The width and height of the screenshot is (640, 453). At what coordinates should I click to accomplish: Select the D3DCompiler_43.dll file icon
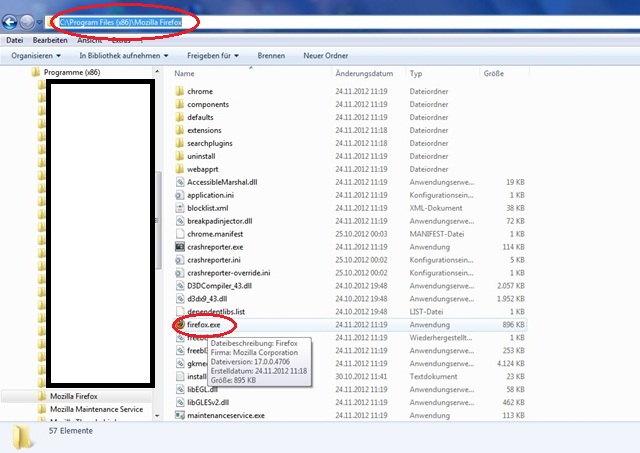click(180, 286)
